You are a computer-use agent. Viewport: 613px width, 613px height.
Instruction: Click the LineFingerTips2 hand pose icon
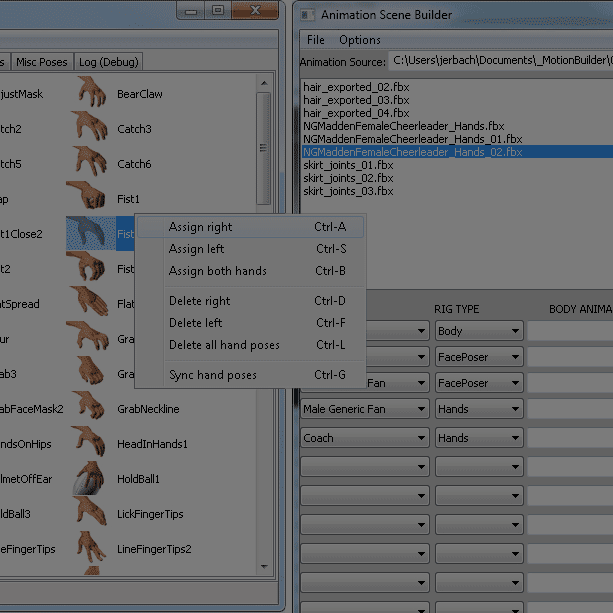(91, 547)
